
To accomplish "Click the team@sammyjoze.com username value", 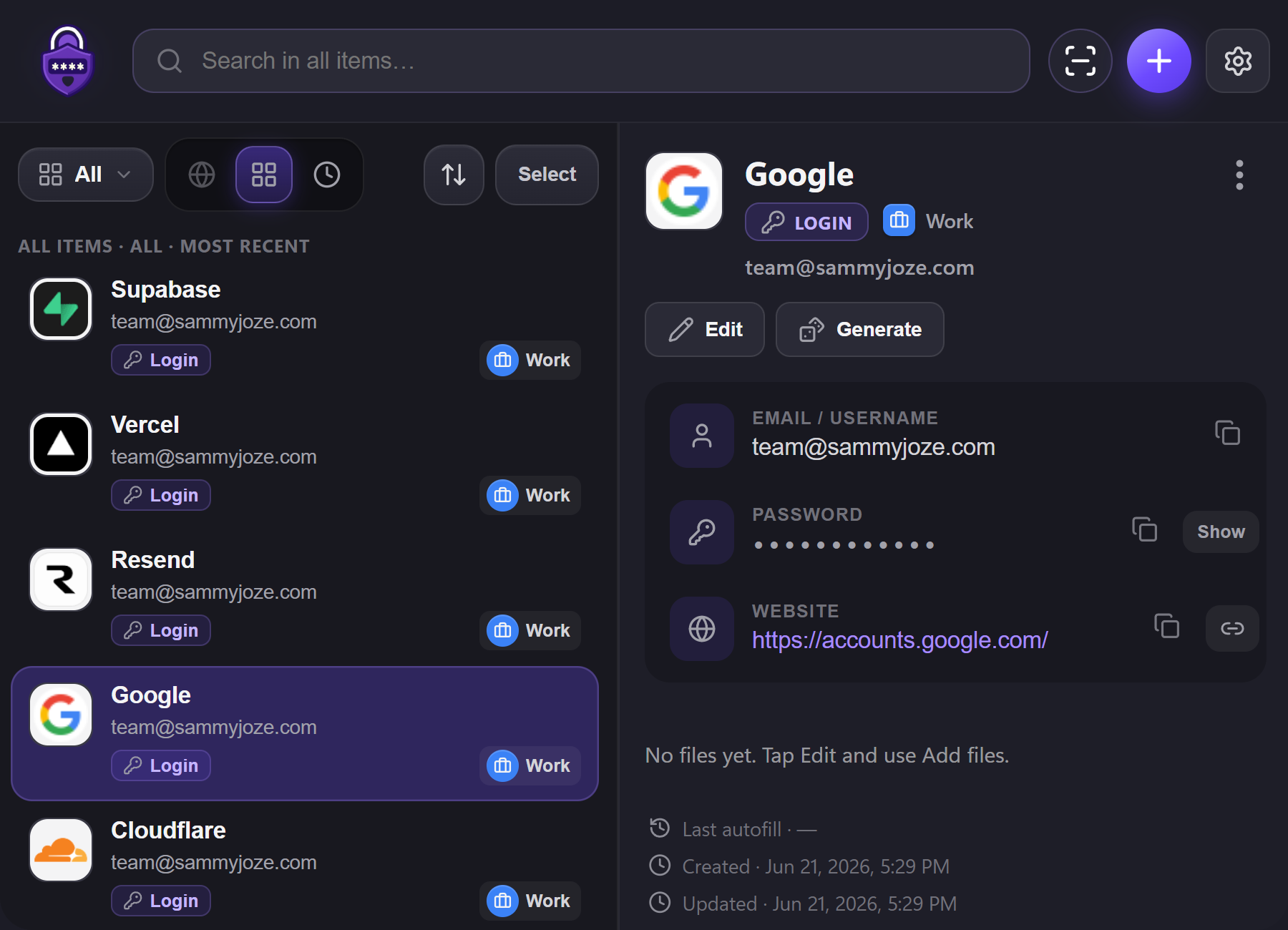I will (x=874, y=447).
